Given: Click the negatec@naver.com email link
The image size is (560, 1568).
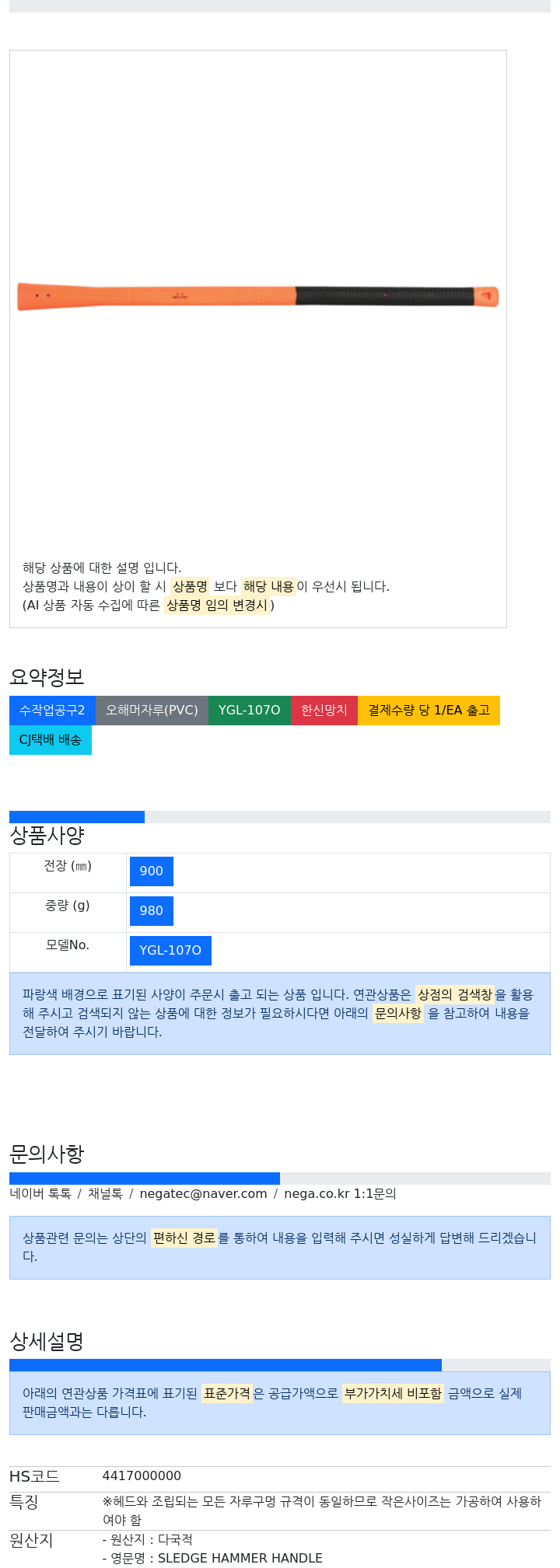Looking at the screenshot, I should [203, 1194].
